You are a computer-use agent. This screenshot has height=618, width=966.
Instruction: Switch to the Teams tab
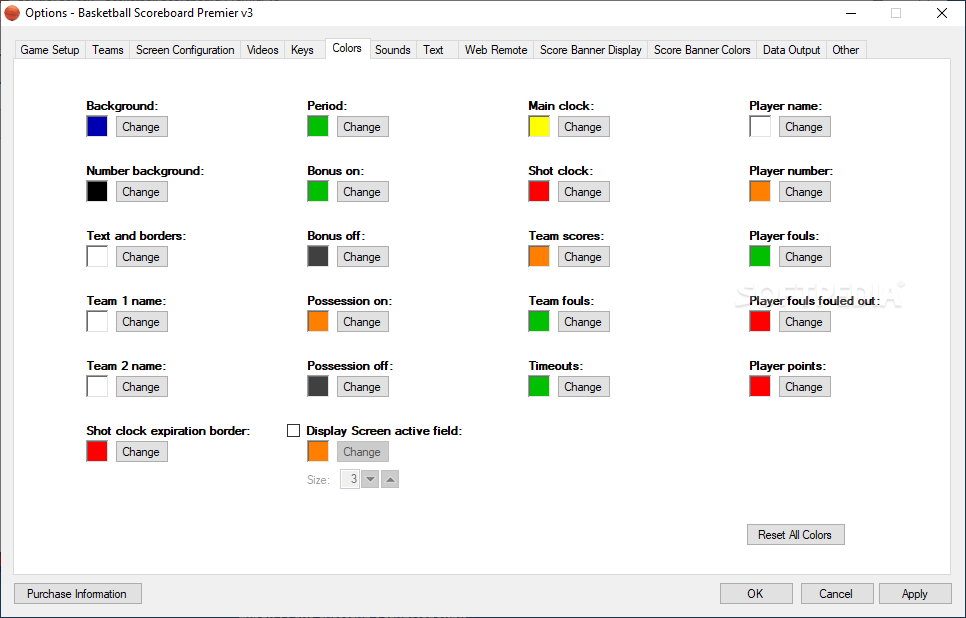coord(108,50)
